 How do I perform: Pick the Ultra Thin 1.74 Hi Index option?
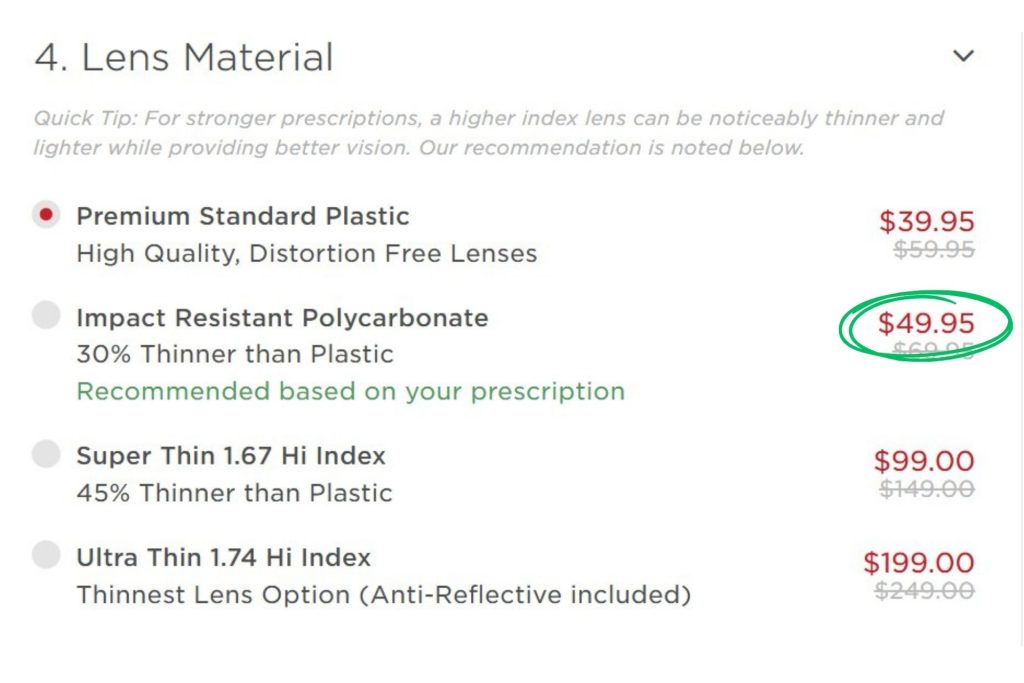[46, 556]
